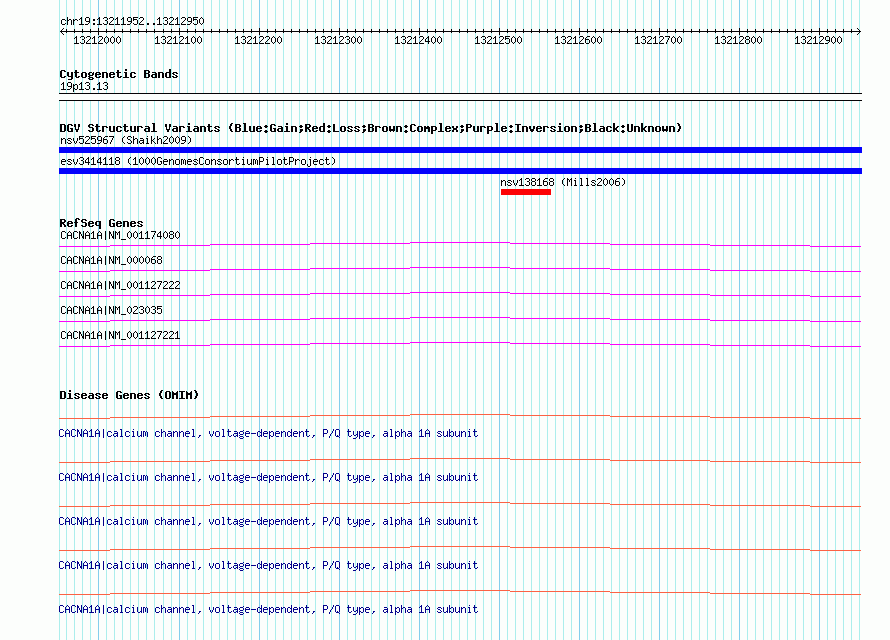890x640 pixels.
Task: Click magenta gene line below CACNA1A|NM_001127222
Action: 460,294
